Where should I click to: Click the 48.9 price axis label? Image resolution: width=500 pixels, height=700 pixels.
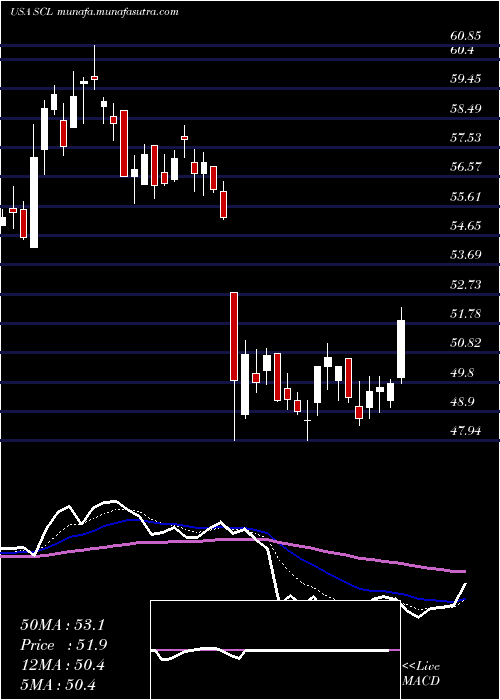coord(462,402)
